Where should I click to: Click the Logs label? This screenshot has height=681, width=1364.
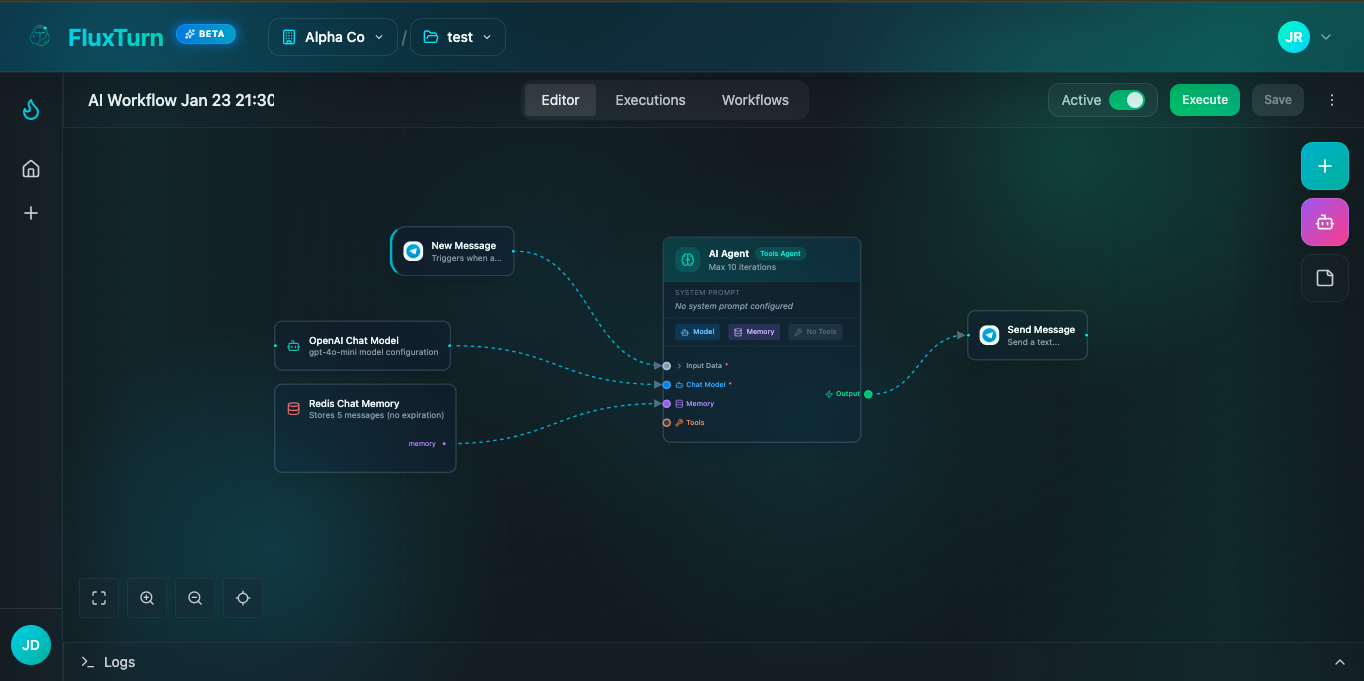pyautogui.click(x=119, y=662)
